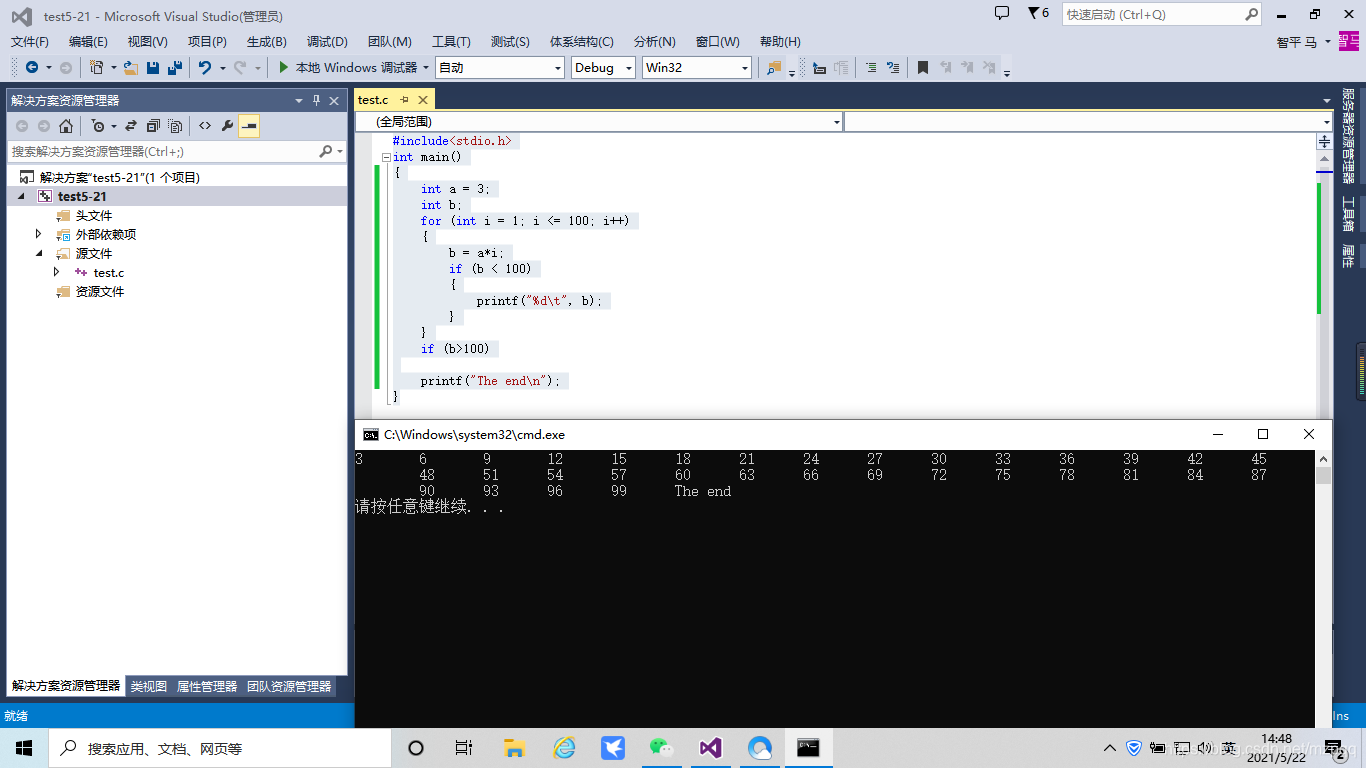Close the test.c tab with X
Image resolution: width=1366 pixels, height=768 pixels.
click(423, 100)
